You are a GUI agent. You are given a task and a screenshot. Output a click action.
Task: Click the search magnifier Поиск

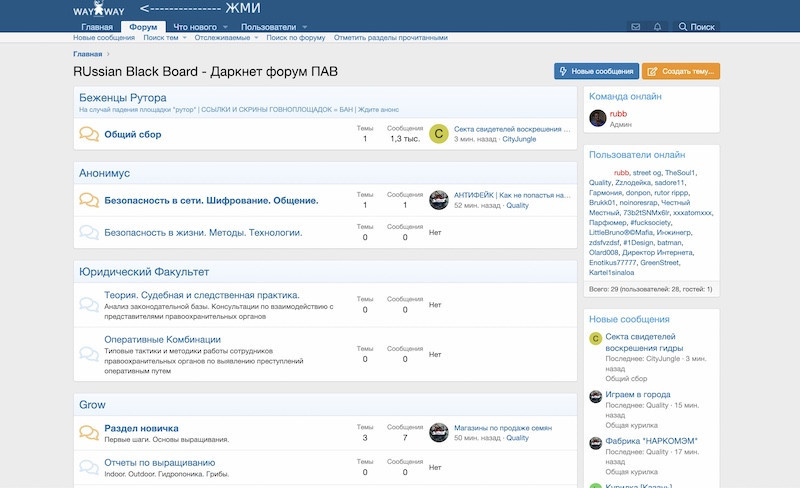click(x=696, y=27)
